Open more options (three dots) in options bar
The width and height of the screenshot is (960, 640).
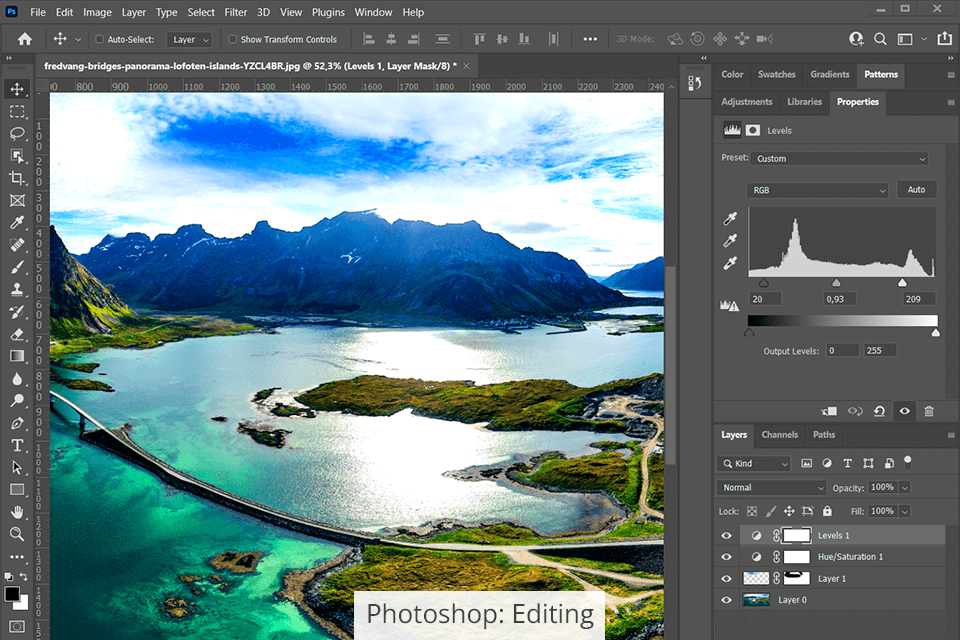tap(590, 39)
